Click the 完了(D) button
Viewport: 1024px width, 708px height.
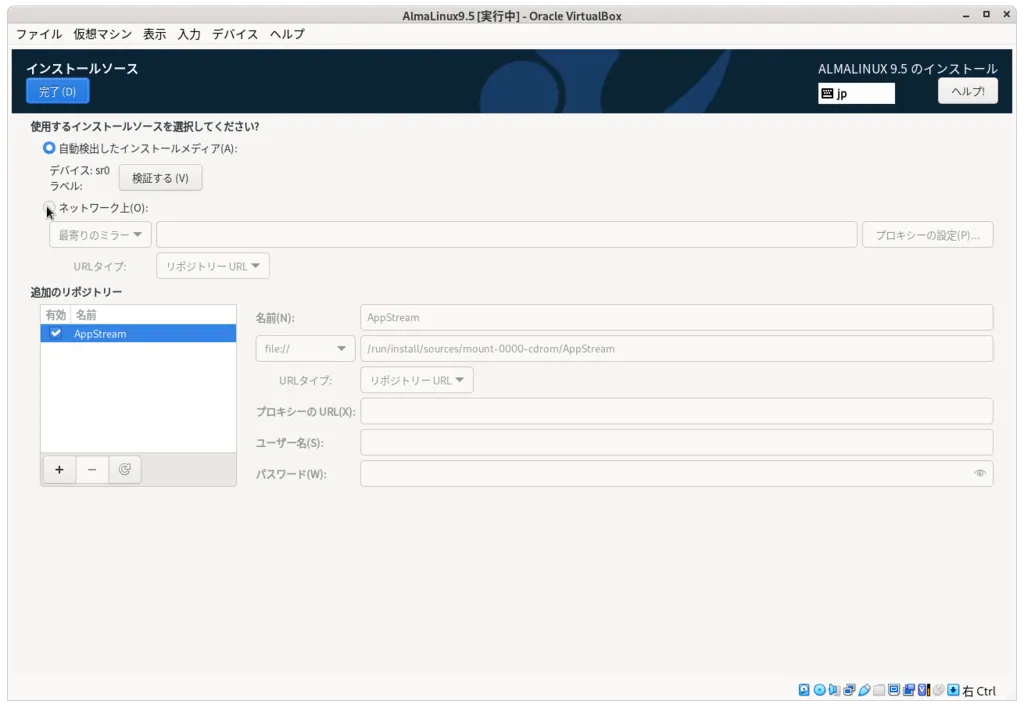tap(57, 92)
